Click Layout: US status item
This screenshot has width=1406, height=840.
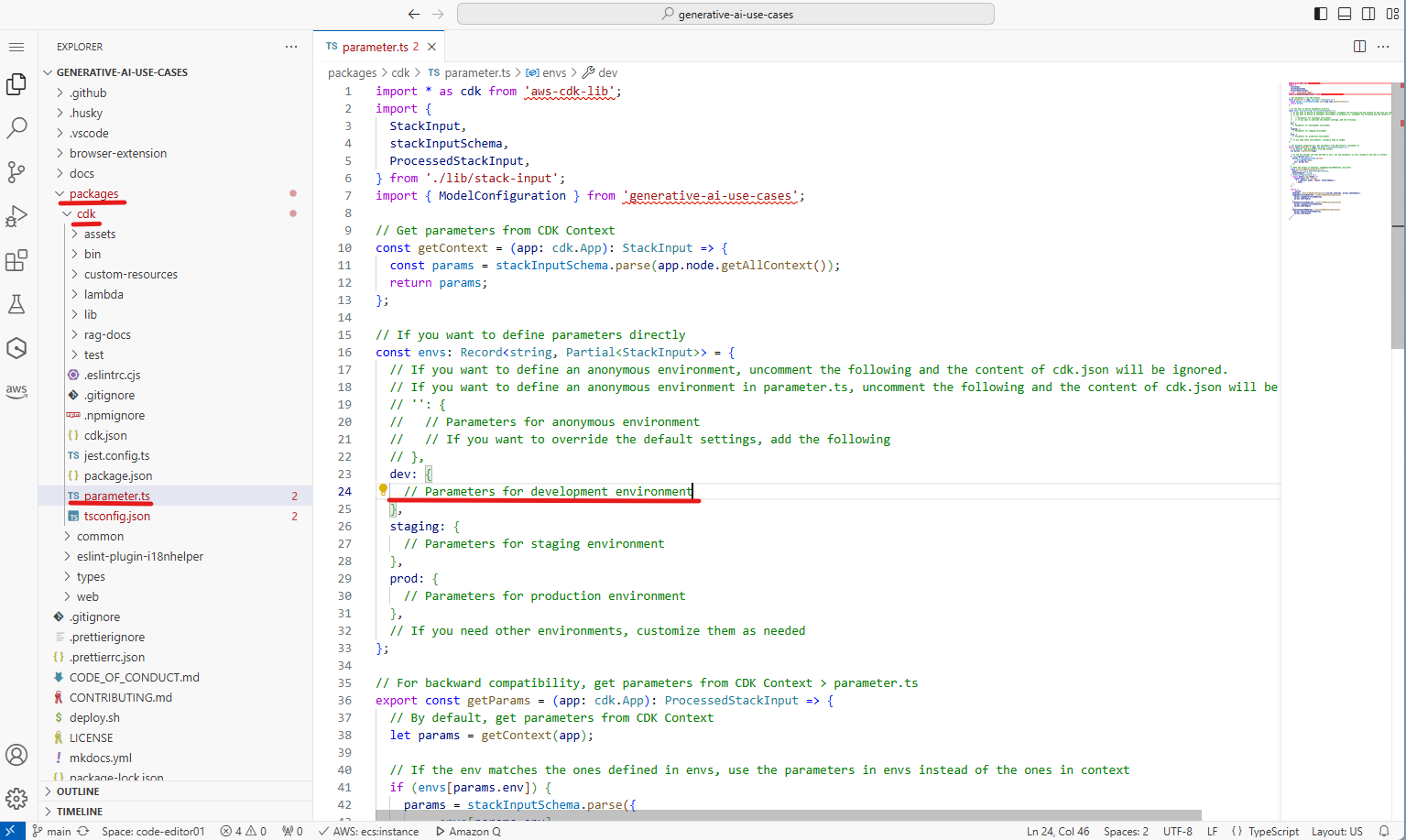pyautogui.click(x=1336, y=831)
